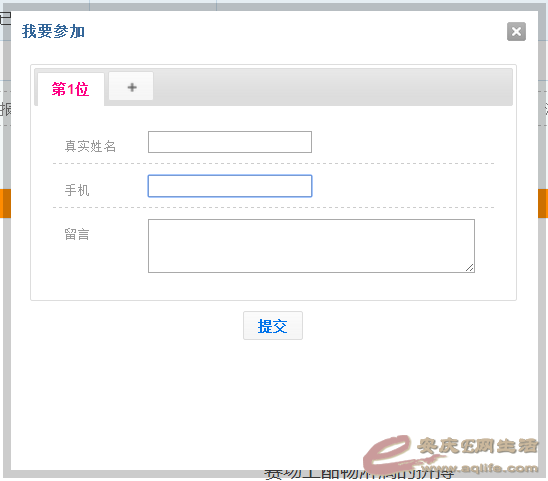
Task: Click the 真实姓名 field label
Action: (90, 146)
